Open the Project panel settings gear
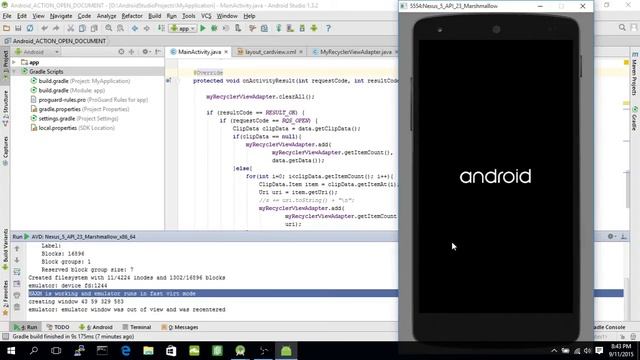640x360 pixels. click(146, 52)
